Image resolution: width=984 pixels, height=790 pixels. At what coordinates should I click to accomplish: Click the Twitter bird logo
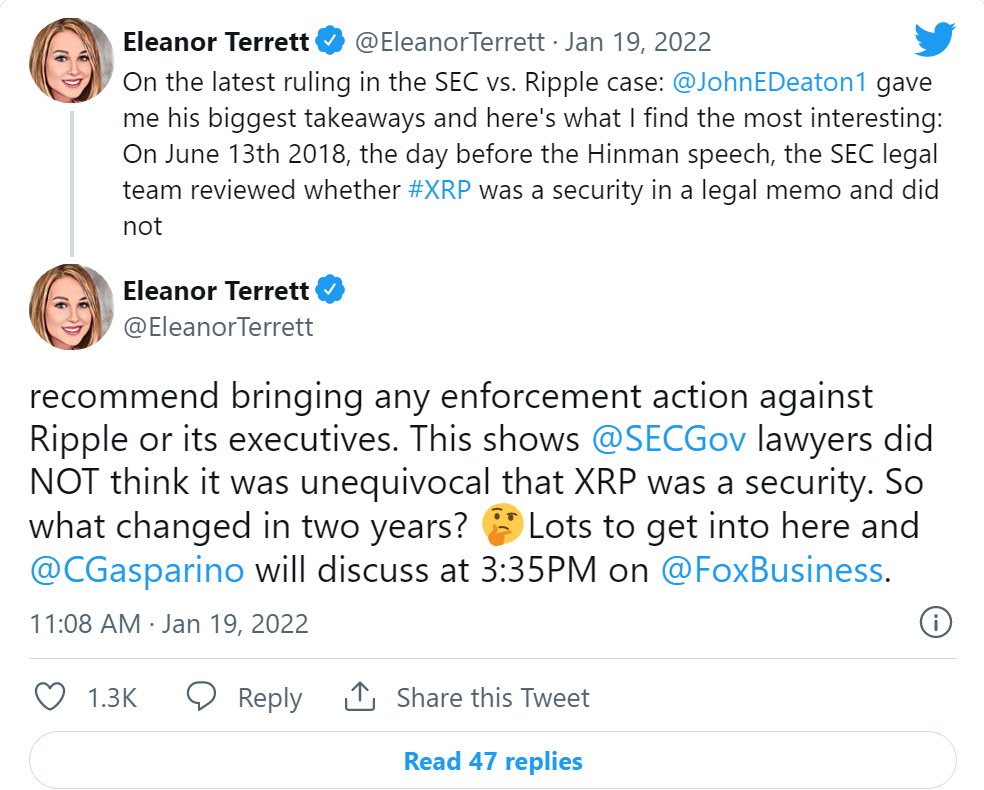click(x=935, y=41)
